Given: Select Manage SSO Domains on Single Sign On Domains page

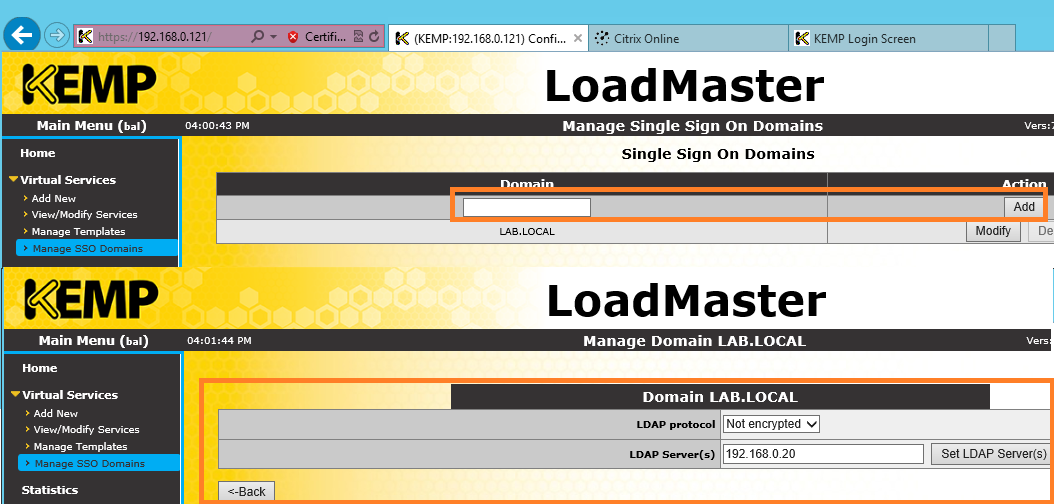Looking at the screenshot, I should pyautogui.click(x=97, y=249).
